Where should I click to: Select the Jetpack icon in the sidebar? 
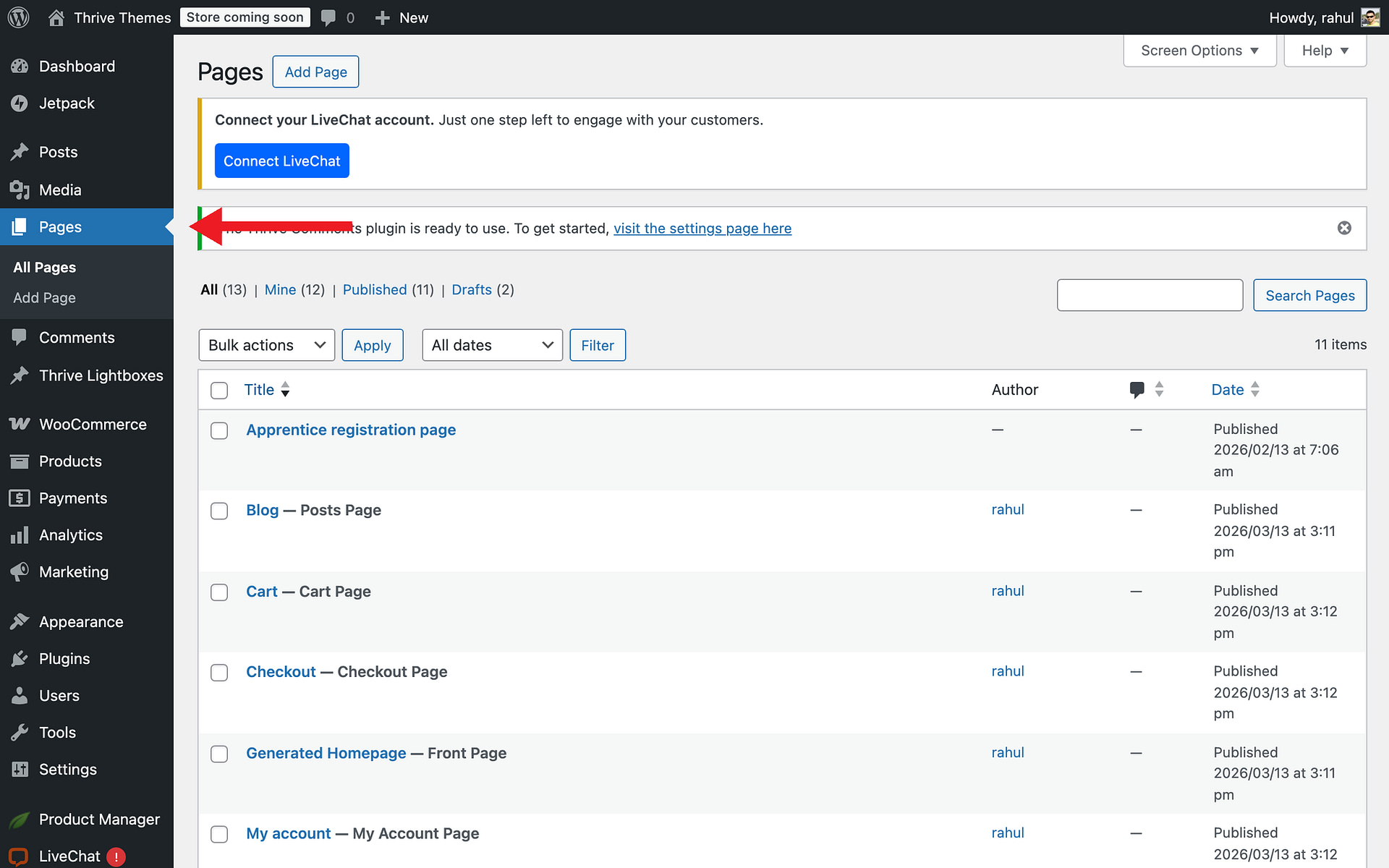(21, 103)
